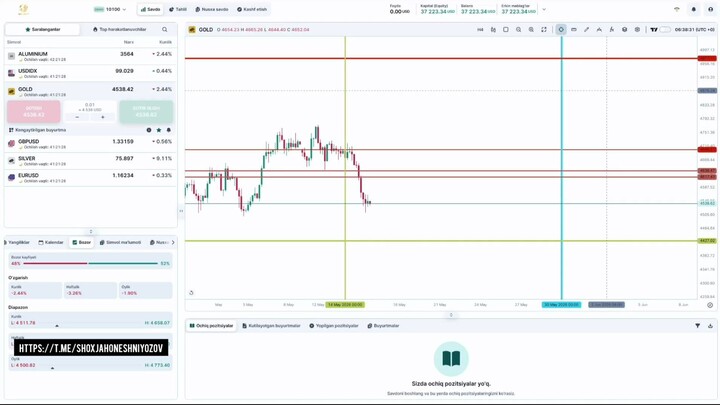Open the user profile icon at top right
The height and width of the screenshot is (405, 720).
point(710,9)
